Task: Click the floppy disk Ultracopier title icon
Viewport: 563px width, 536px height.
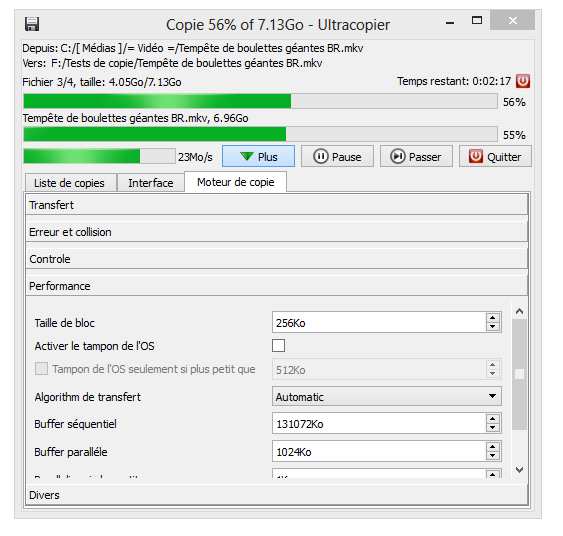Action: 32,24
